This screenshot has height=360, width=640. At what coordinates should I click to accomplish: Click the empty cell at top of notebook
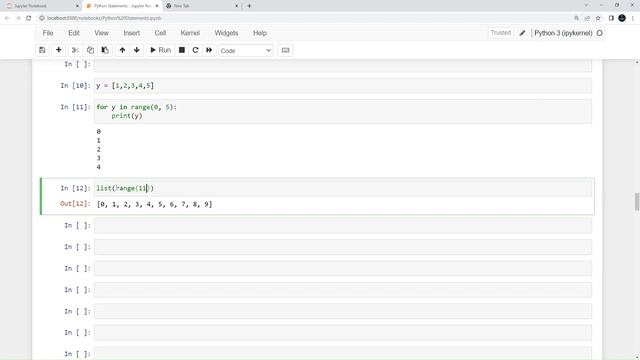pyautogui.click(x=342, y=65)
